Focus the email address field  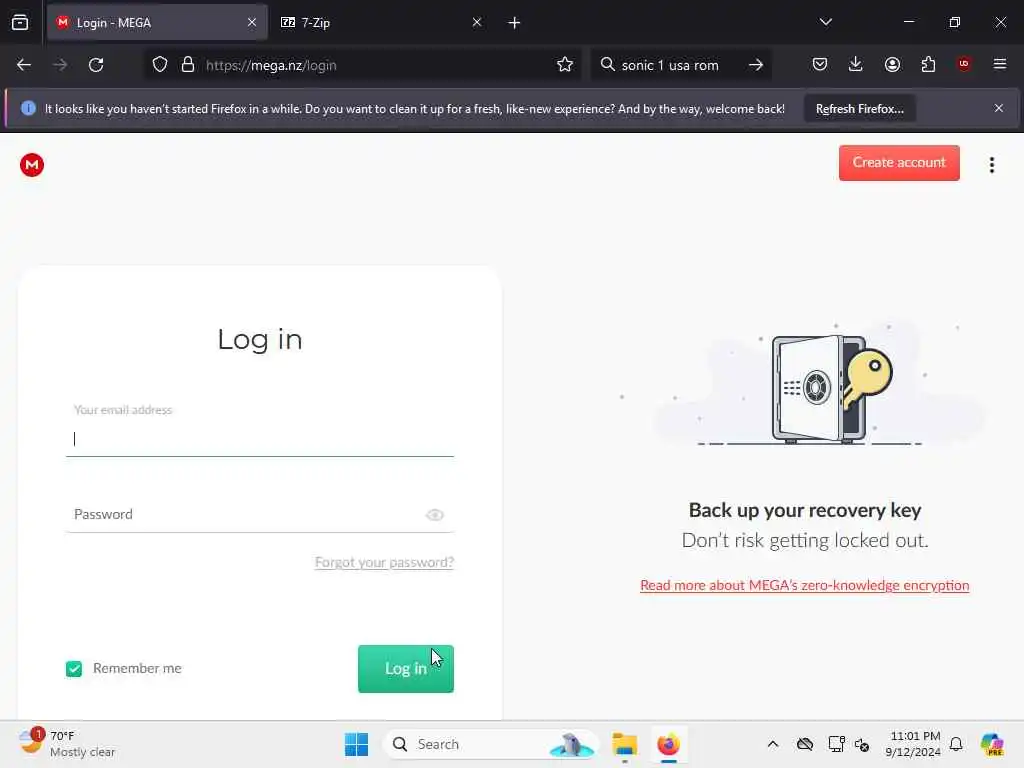point(260,439)
